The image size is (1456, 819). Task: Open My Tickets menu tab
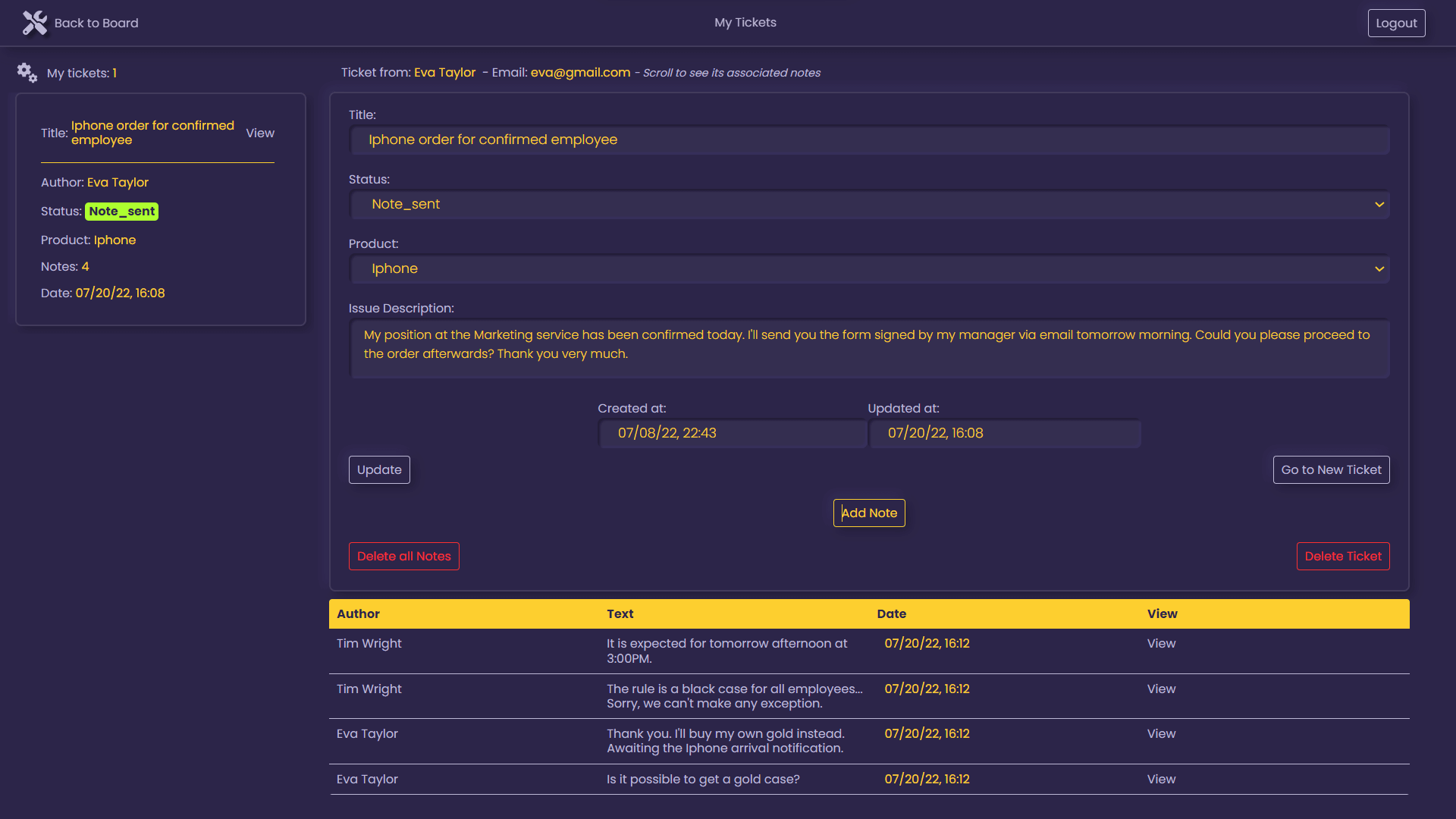pyautogui.click(x=745, y=23)
